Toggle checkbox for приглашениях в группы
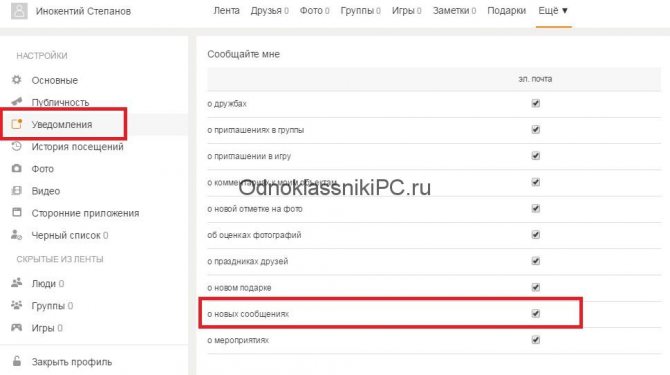 (535, 129)
